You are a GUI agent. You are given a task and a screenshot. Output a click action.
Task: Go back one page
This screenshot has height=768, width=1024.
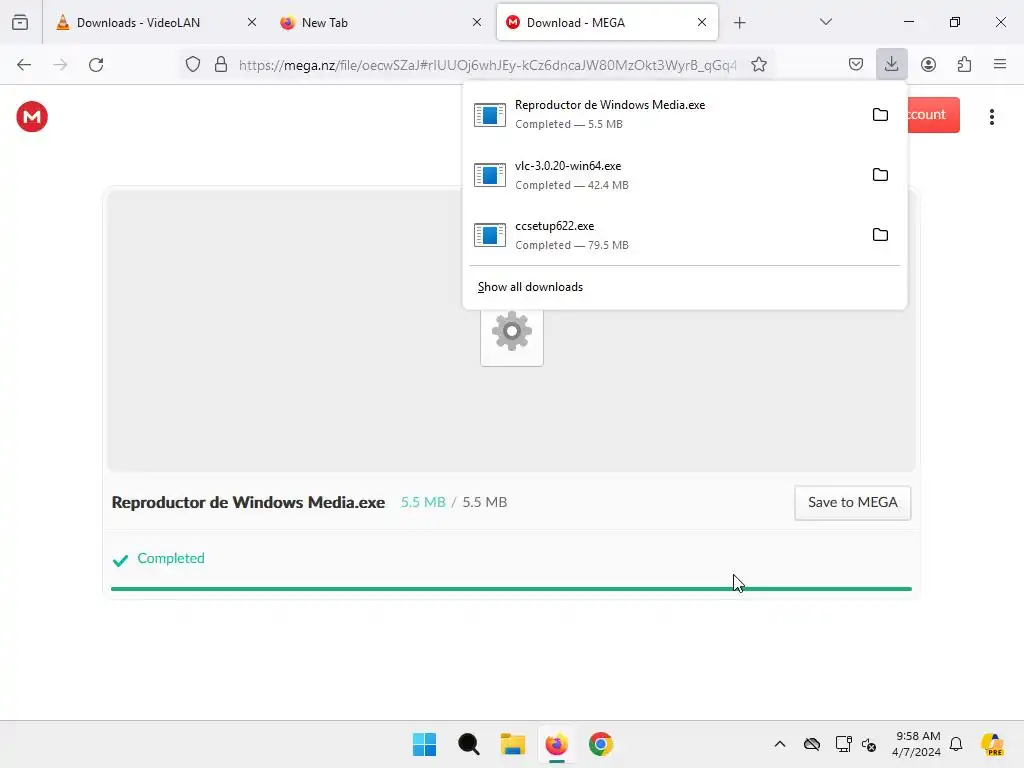(x=24, y=65)
